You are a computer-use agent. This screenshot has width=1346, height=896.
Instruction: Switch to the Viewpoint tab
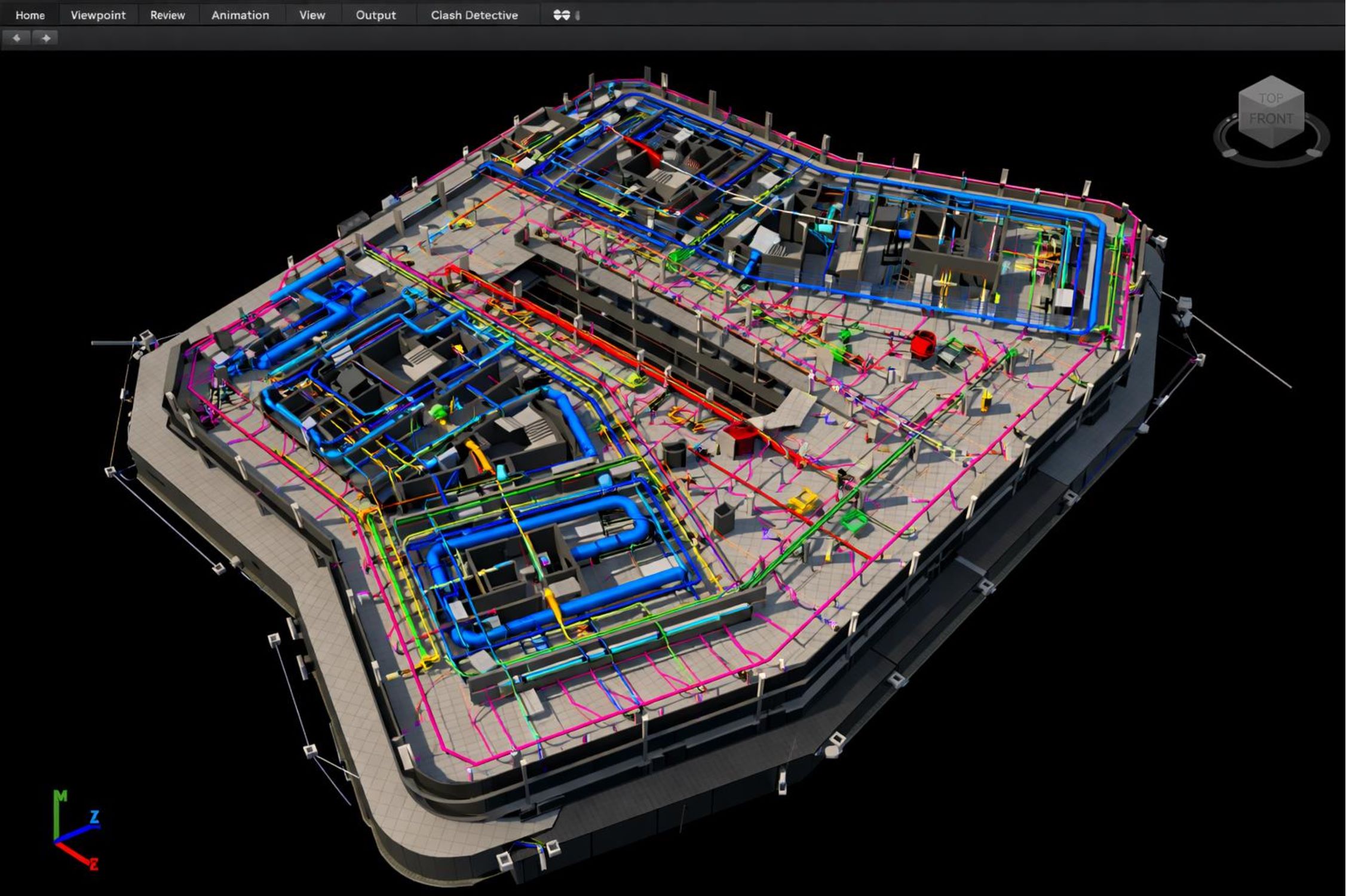[x=98, y=15]
